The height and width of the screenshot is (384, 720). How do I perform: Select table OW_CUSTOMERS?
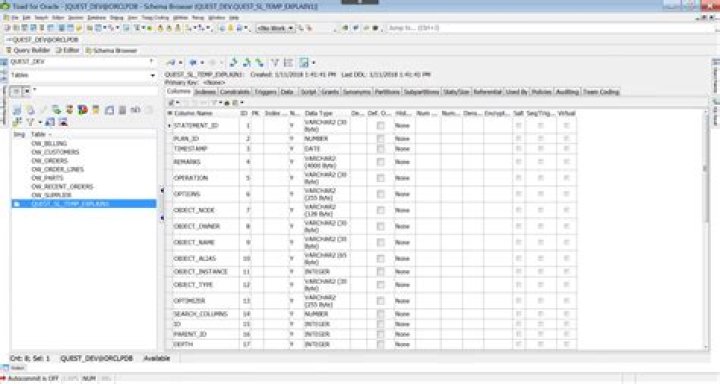[55, 152]
